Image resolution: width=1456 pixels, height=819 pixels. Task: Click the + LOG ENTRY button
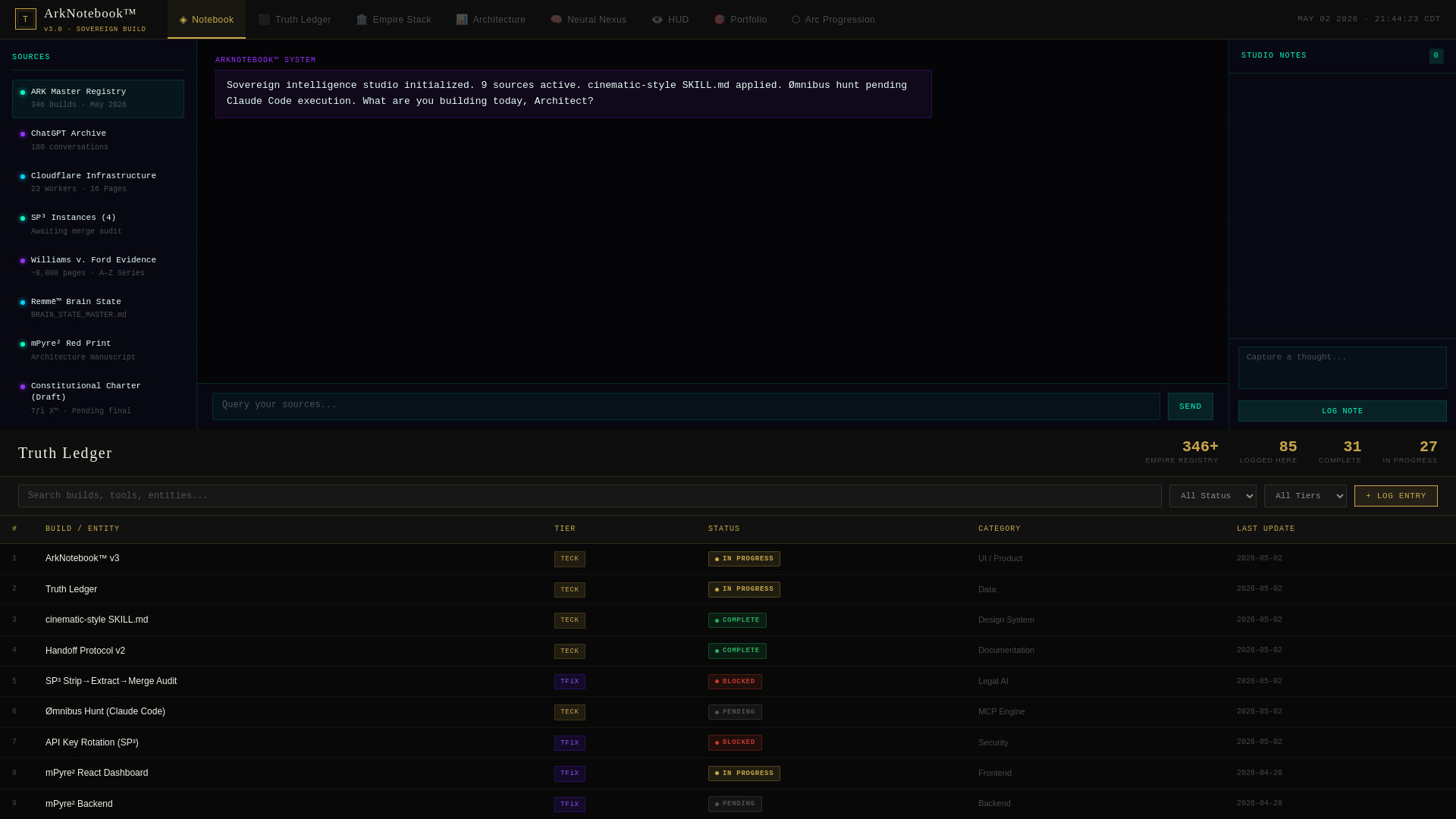point(1395,496)
